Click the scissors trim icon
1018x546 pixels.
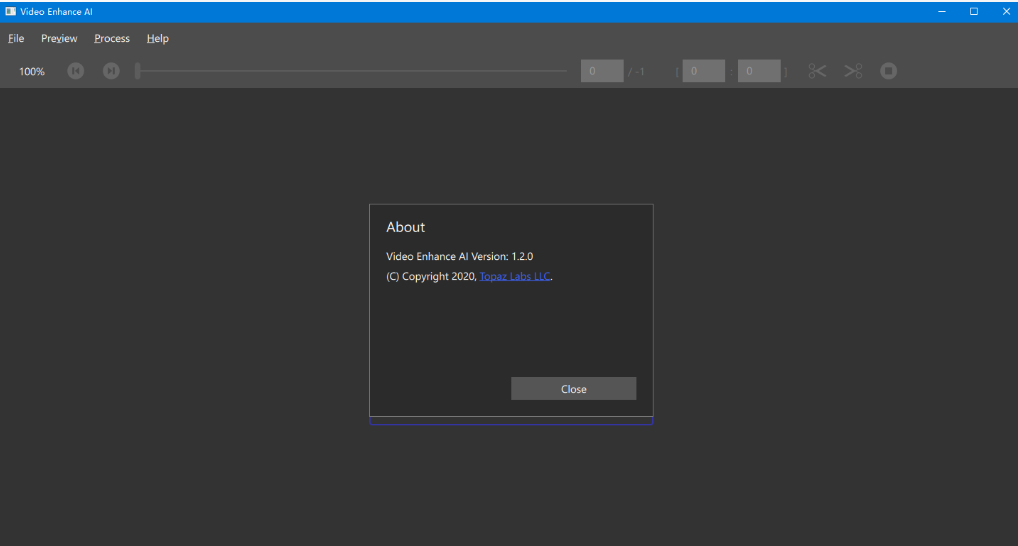click(x=817, y=71)
